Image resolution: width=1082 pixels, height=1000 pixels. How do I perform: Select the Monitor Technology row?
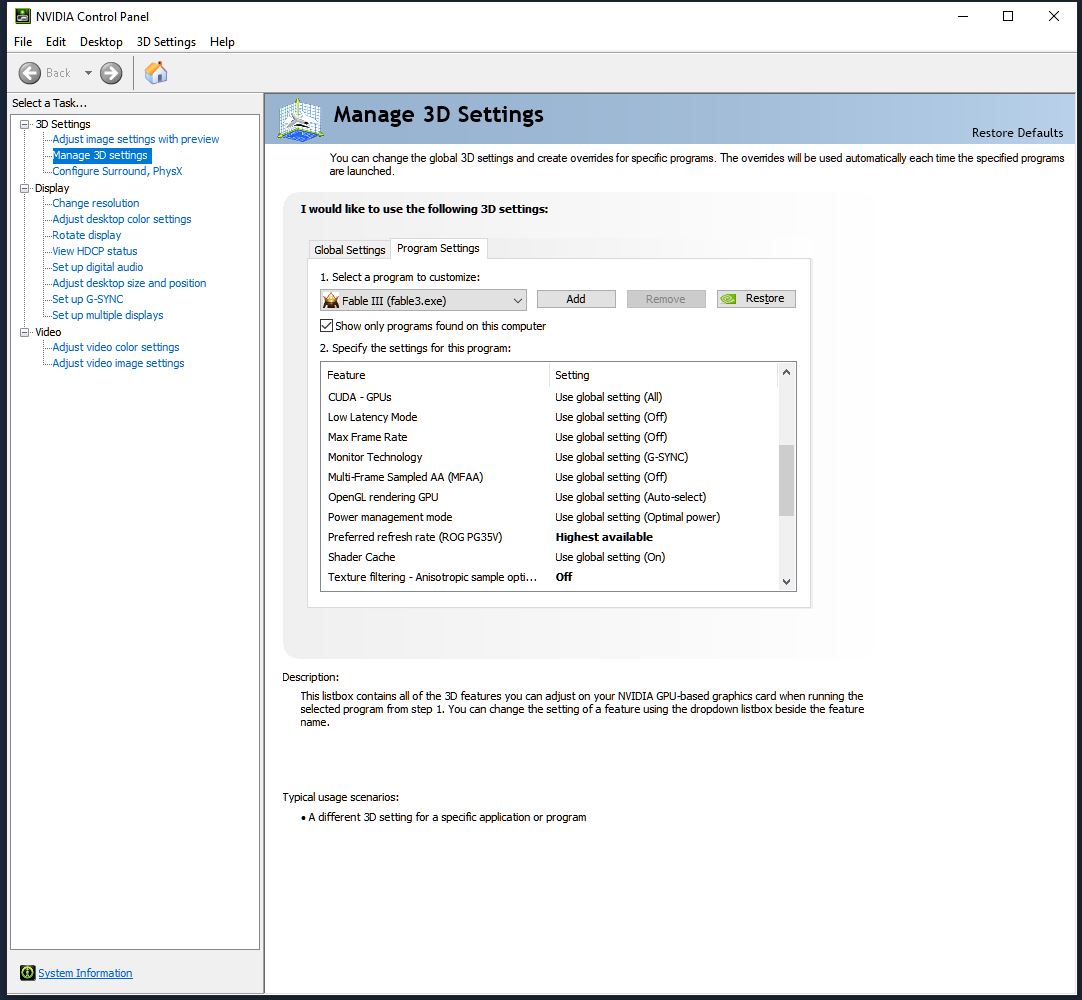550,457
